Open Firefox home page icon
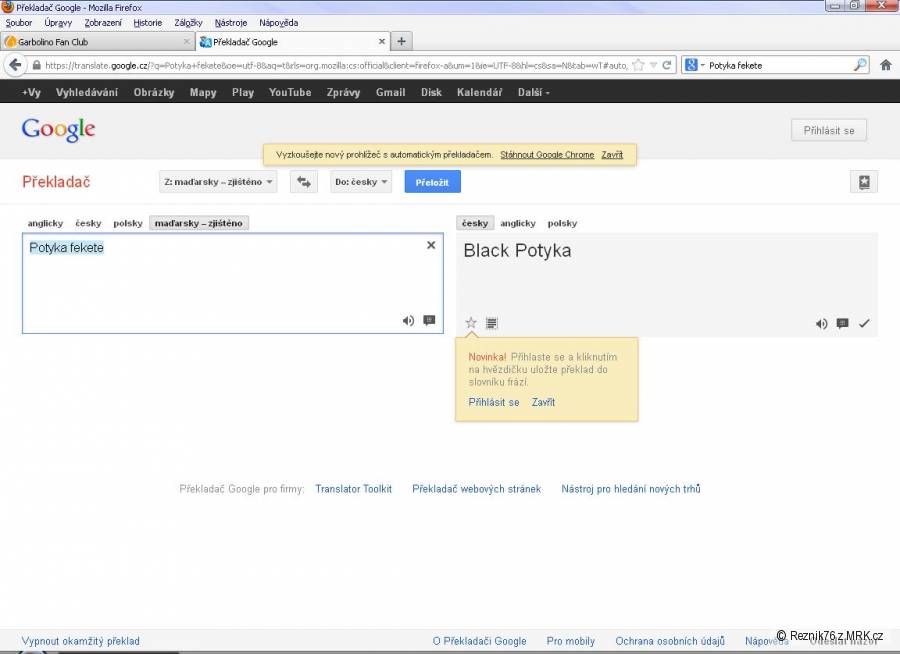Image resolution: width=900 pixels, height=654 pixels. coord(886,65)
